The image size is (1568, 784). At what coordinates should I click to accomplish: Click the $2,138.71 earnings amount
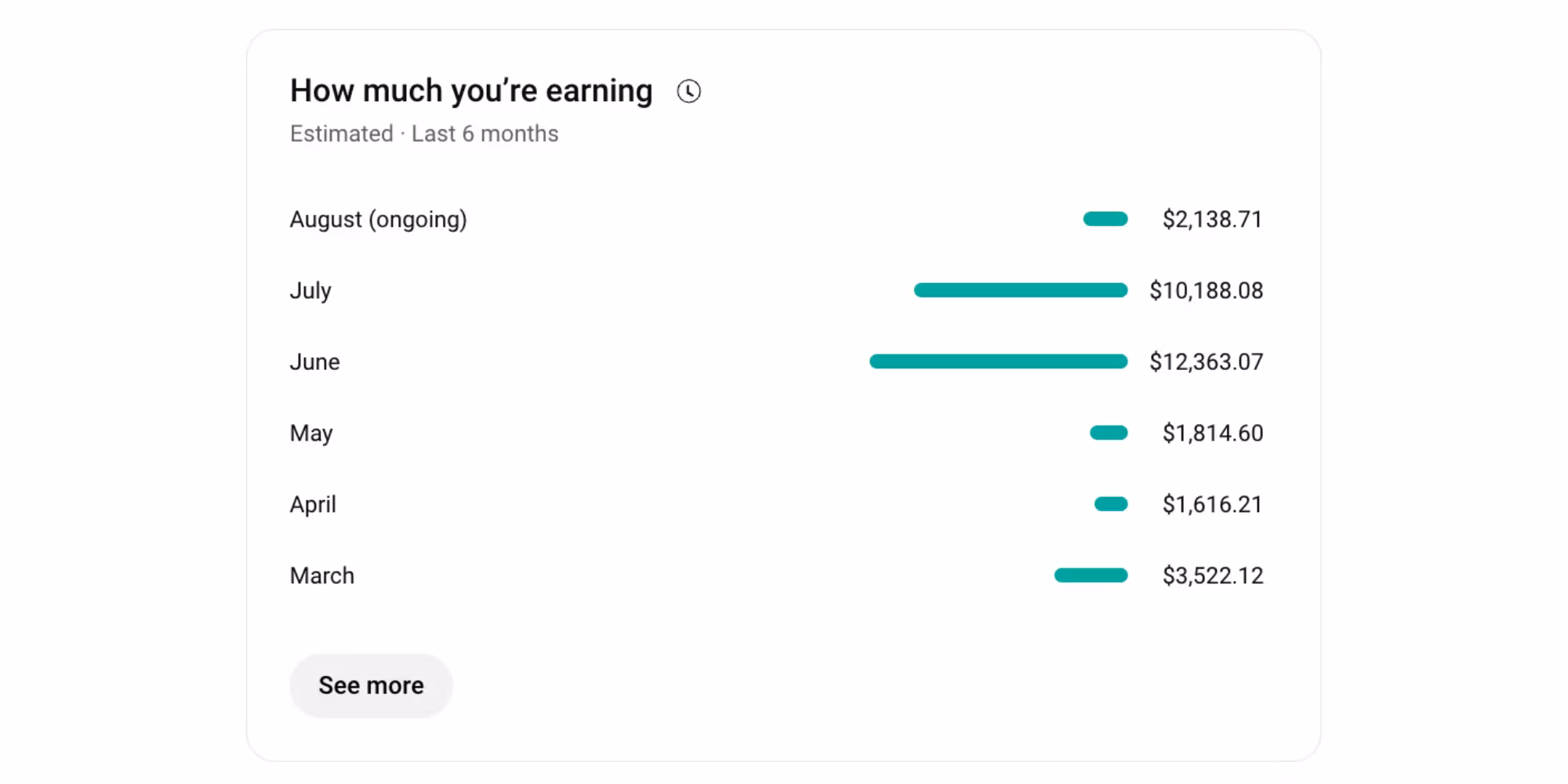1212,220
